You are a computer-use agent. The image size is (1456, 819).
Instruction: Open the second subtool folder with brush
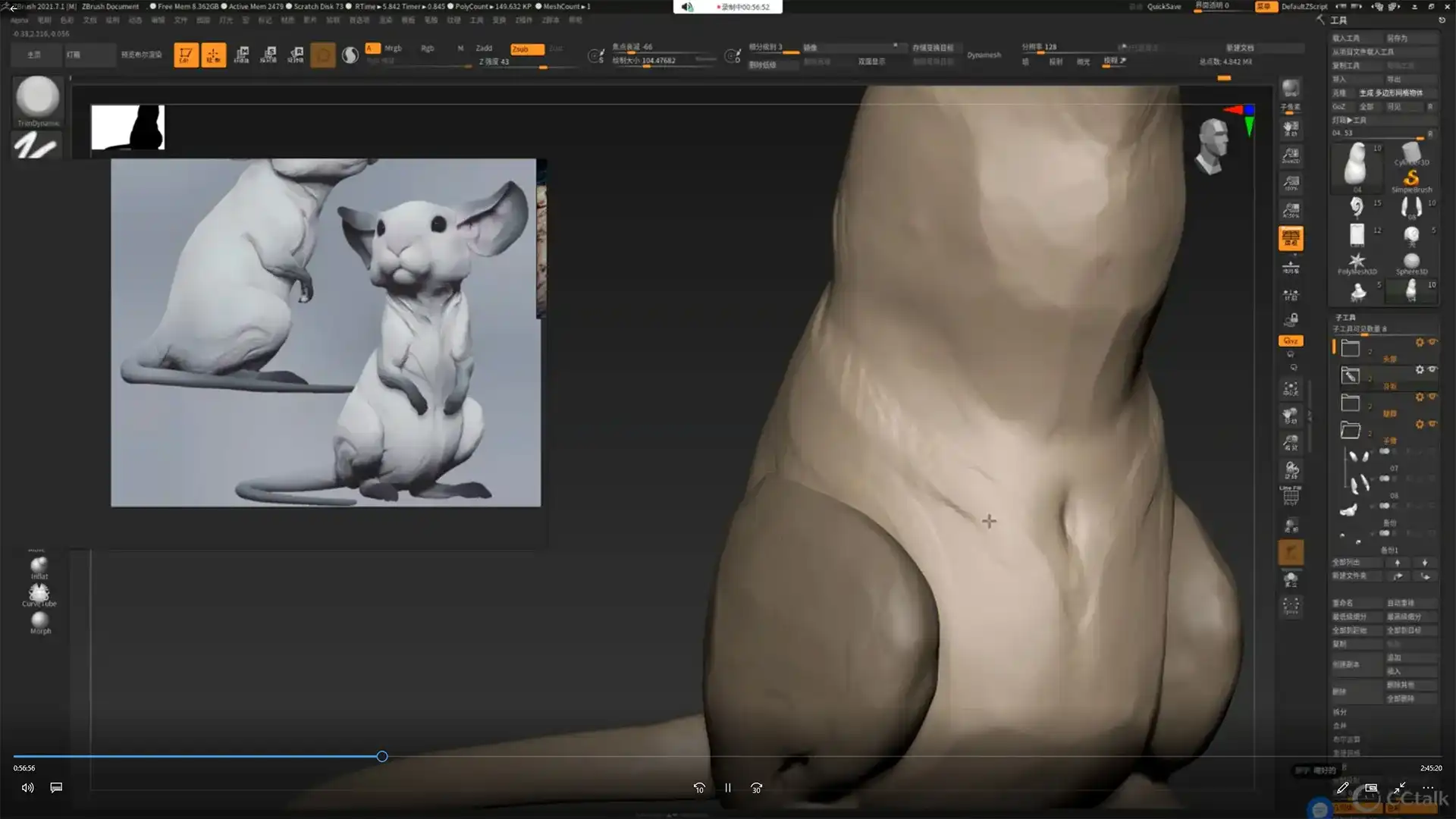coord(1351,375)
